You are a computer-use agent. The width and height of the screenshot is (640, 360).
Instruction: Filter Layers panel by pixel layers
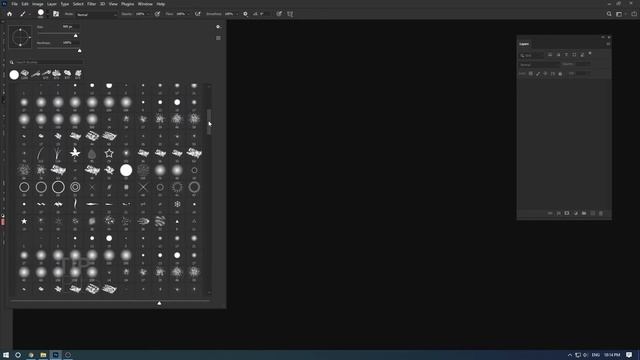coord(550,55)
